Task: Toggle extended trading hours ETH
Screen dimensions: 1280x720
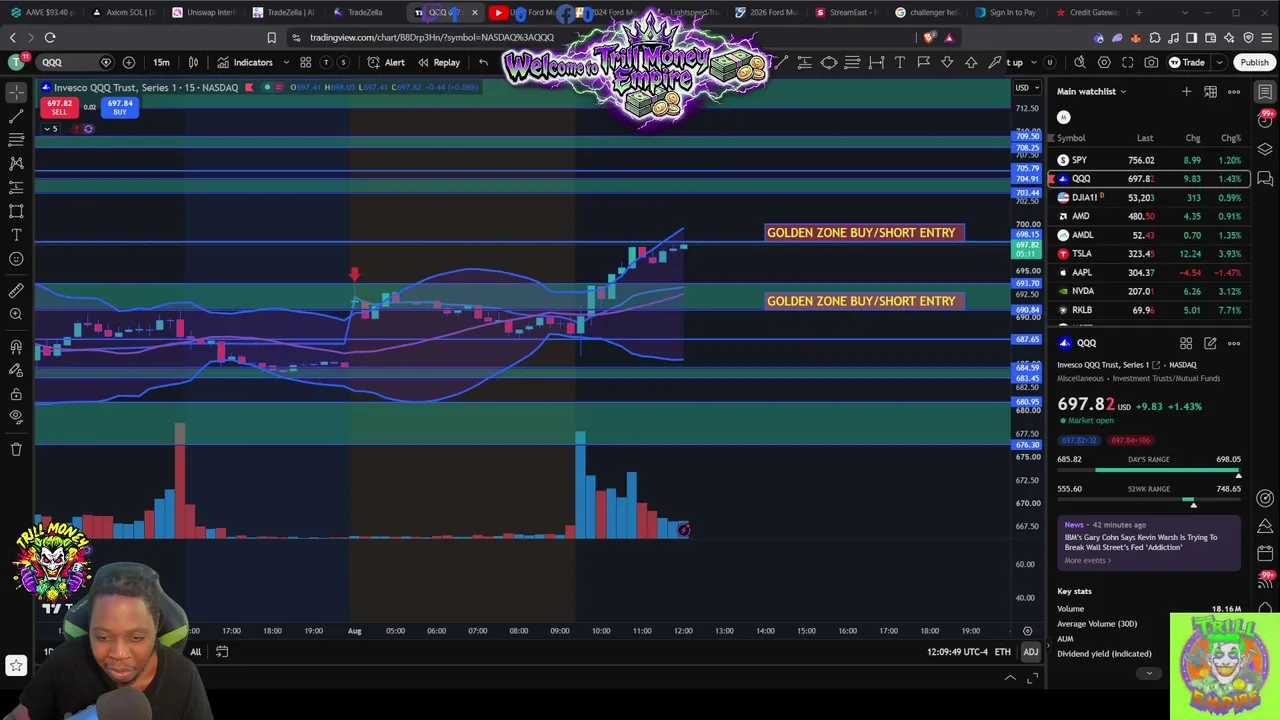Action: point(1002,652)
